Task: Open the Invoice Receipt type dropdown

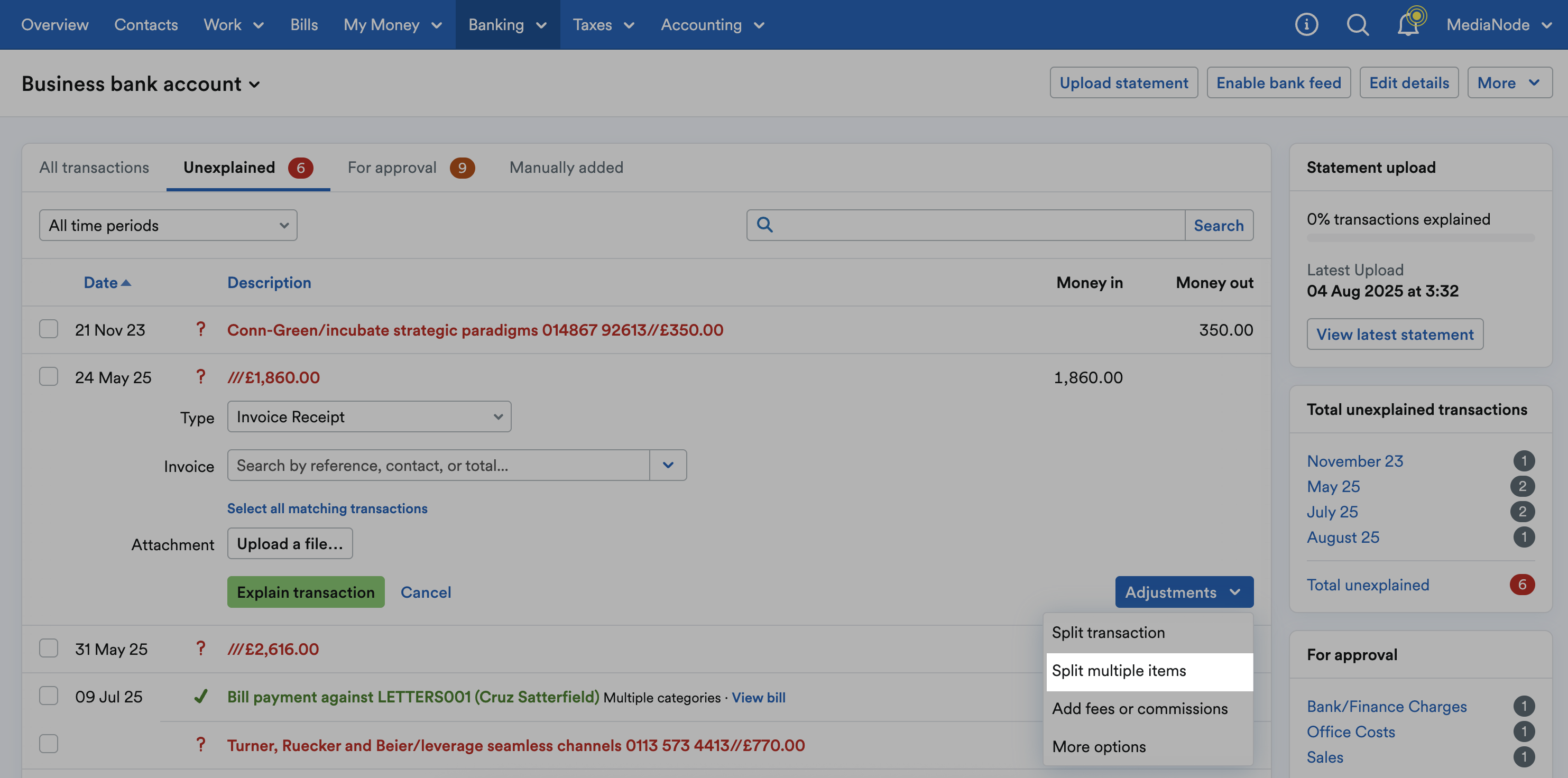Action: point(369,416)
